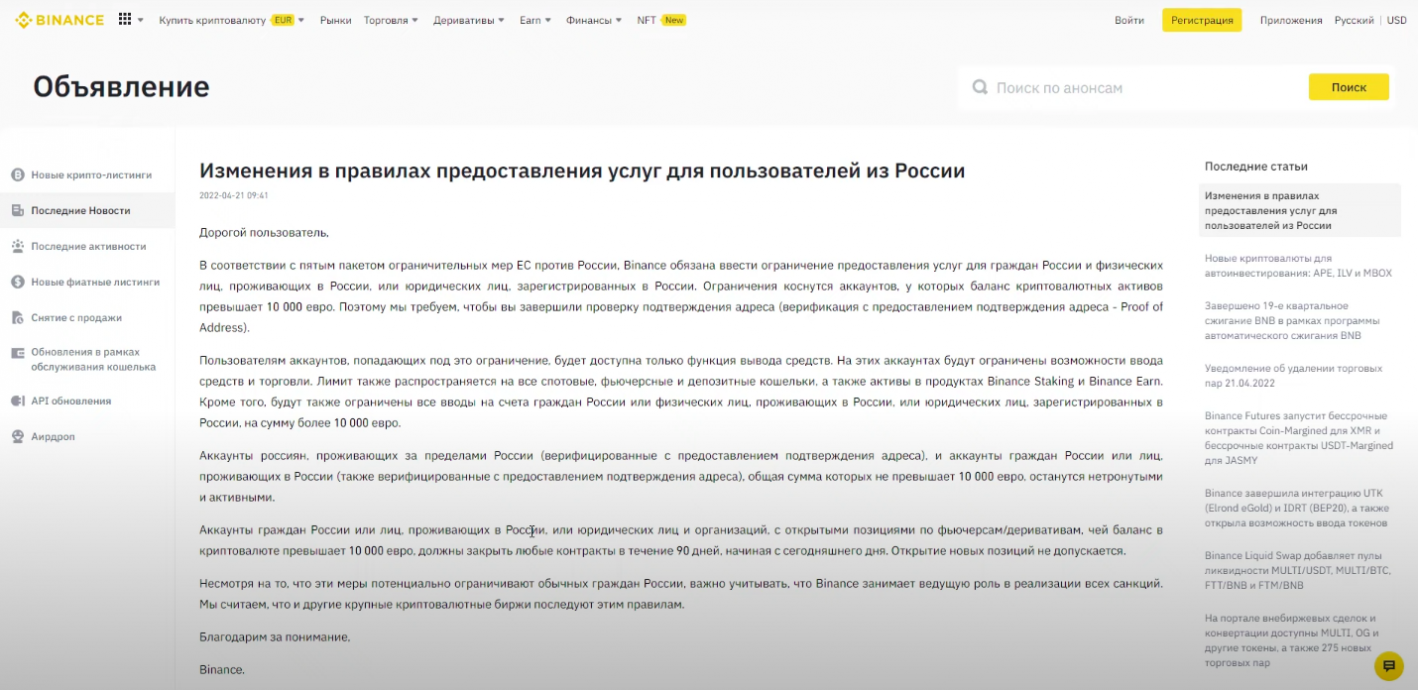Viewport: 1418px width, 690px height.
Task: Open the EUR currency selector badge
Action: [x=283, y=20]
